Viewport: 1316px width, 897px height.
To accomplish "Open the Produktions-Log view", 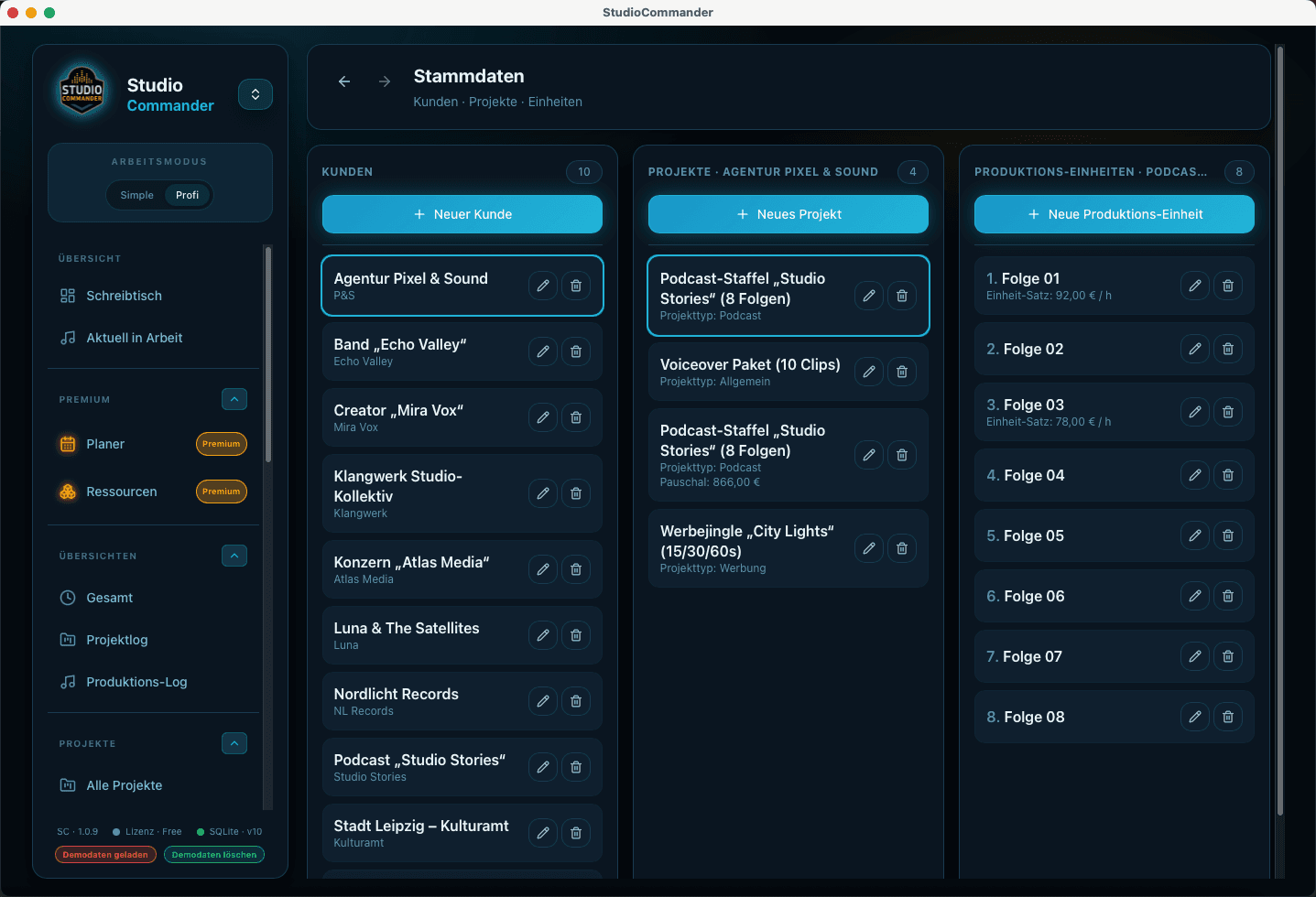I will (x=136, y=682).
